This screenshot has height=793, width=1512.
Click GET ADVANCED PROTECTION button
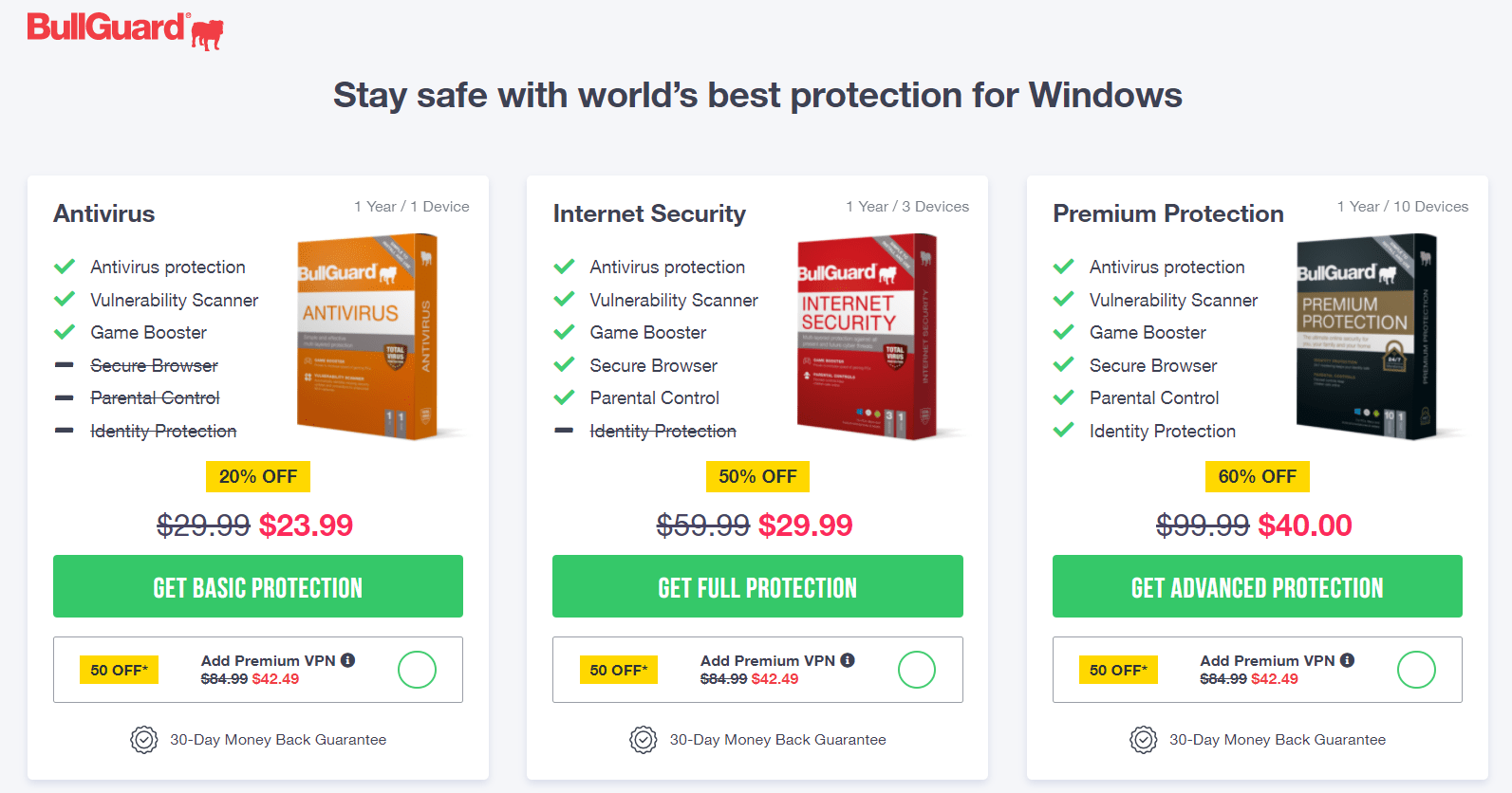1258,586
